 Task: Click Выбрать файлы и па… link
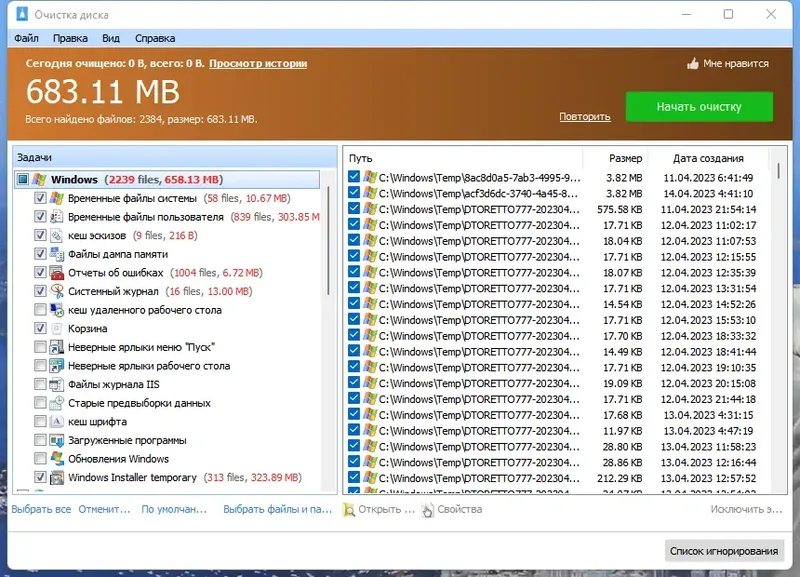(x=278, y=509)
